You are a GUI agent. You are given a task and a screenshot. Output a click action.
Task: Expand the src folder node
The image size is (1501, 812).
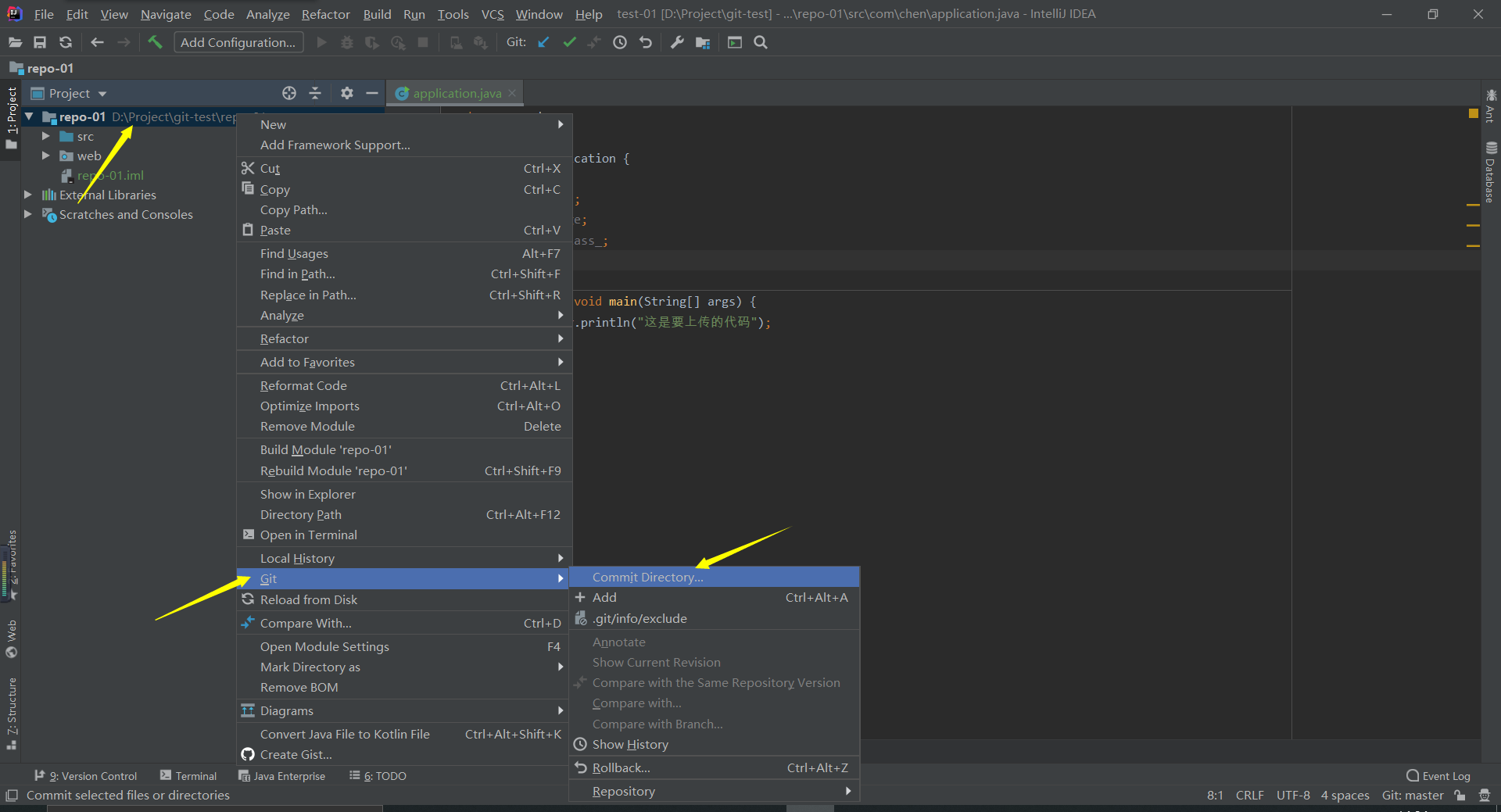[x=46, y=136]
